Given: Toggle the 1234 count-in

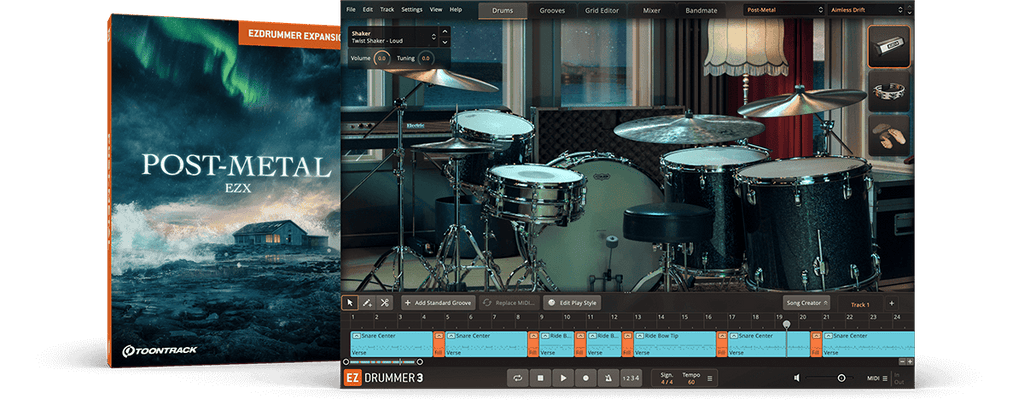Looking at the screenshot, I should (631, 377).
